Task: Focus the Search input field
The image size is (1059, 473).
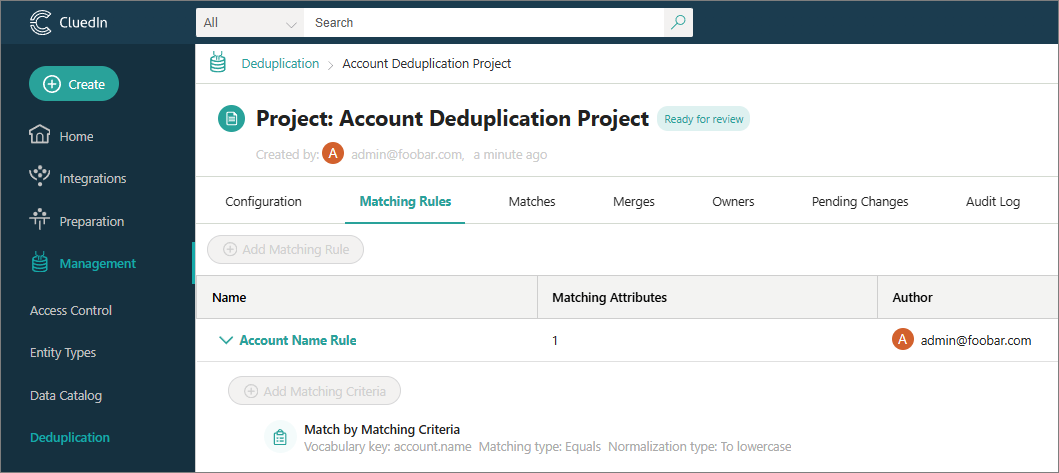Action: 484,22
